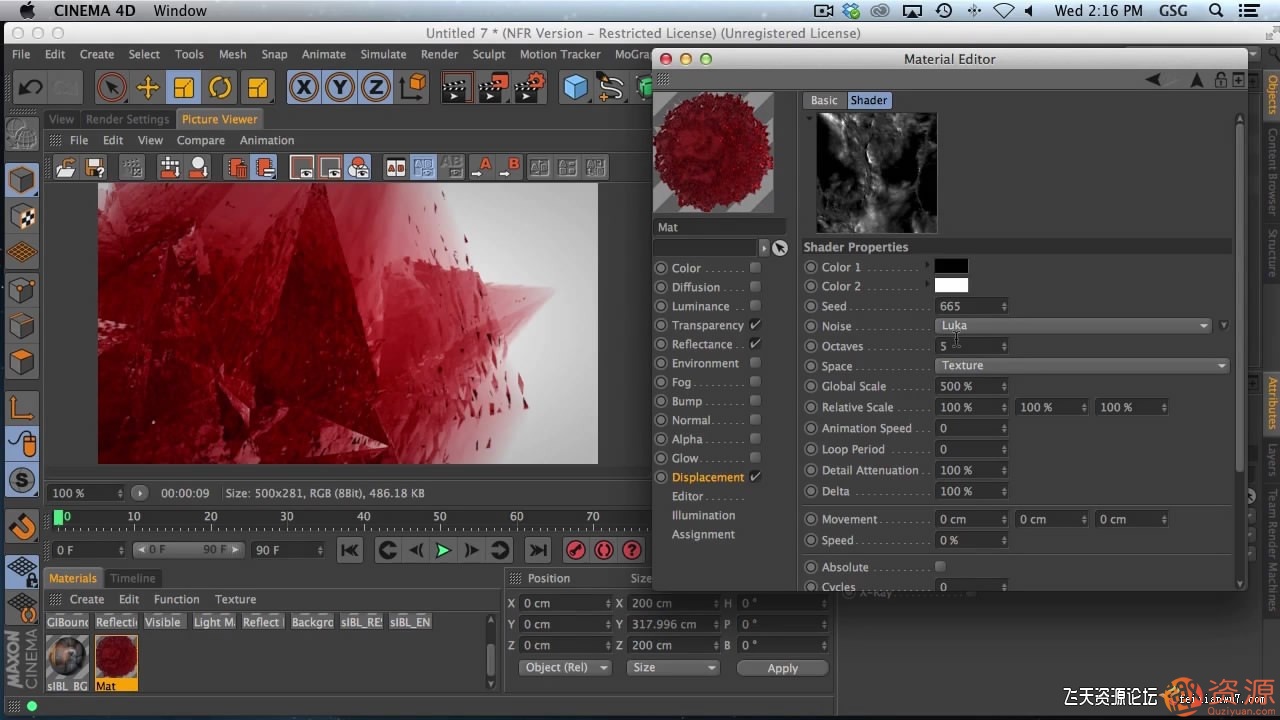The width and height of the screenshot is (1280, 720).
Task: Click the Render View clapperboard icon
Action: [x=456, y=87]
